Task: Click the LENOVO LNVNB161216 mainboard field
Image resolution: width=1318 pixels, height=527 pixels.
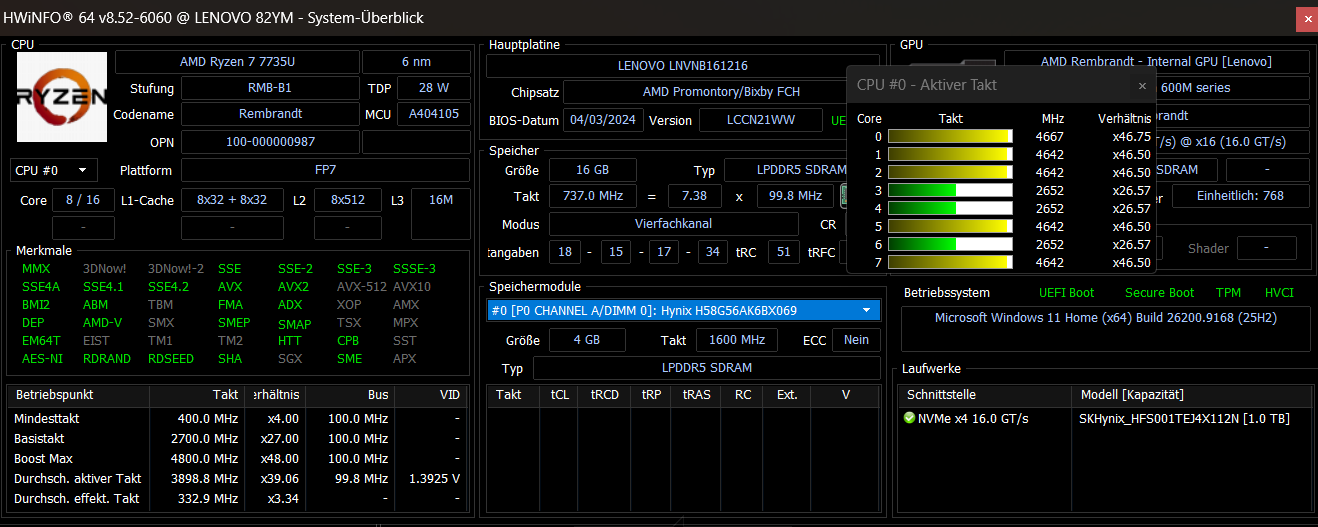Action: coord(683,66)
